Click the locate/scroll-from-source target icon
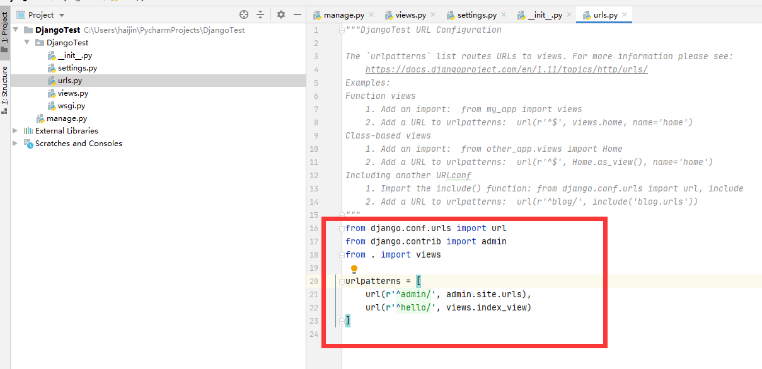The height and width of the screenshot is (369, 762). pyautogui.click(x=244, y=15)
